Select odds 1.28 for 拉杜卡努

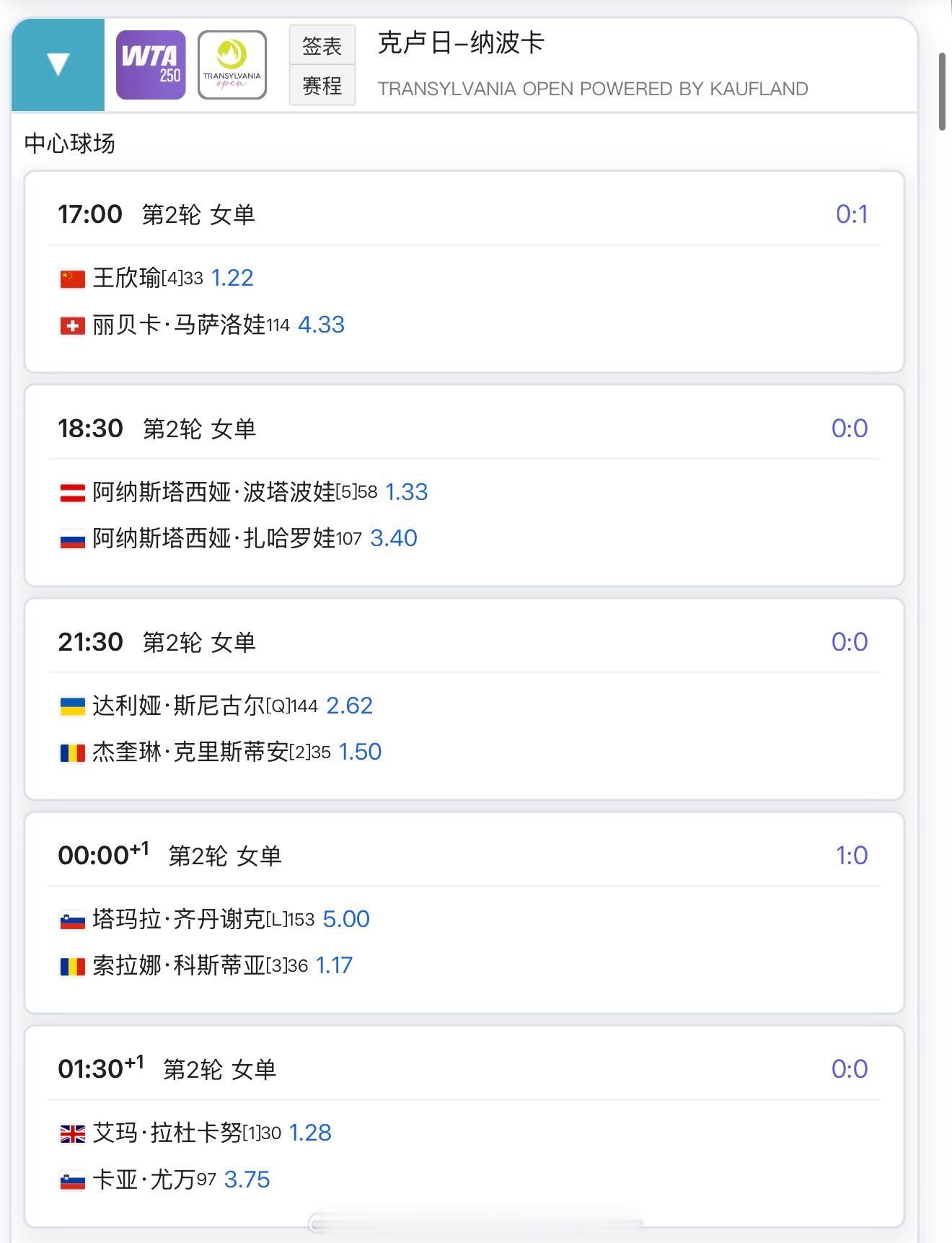coord(310,1133)
